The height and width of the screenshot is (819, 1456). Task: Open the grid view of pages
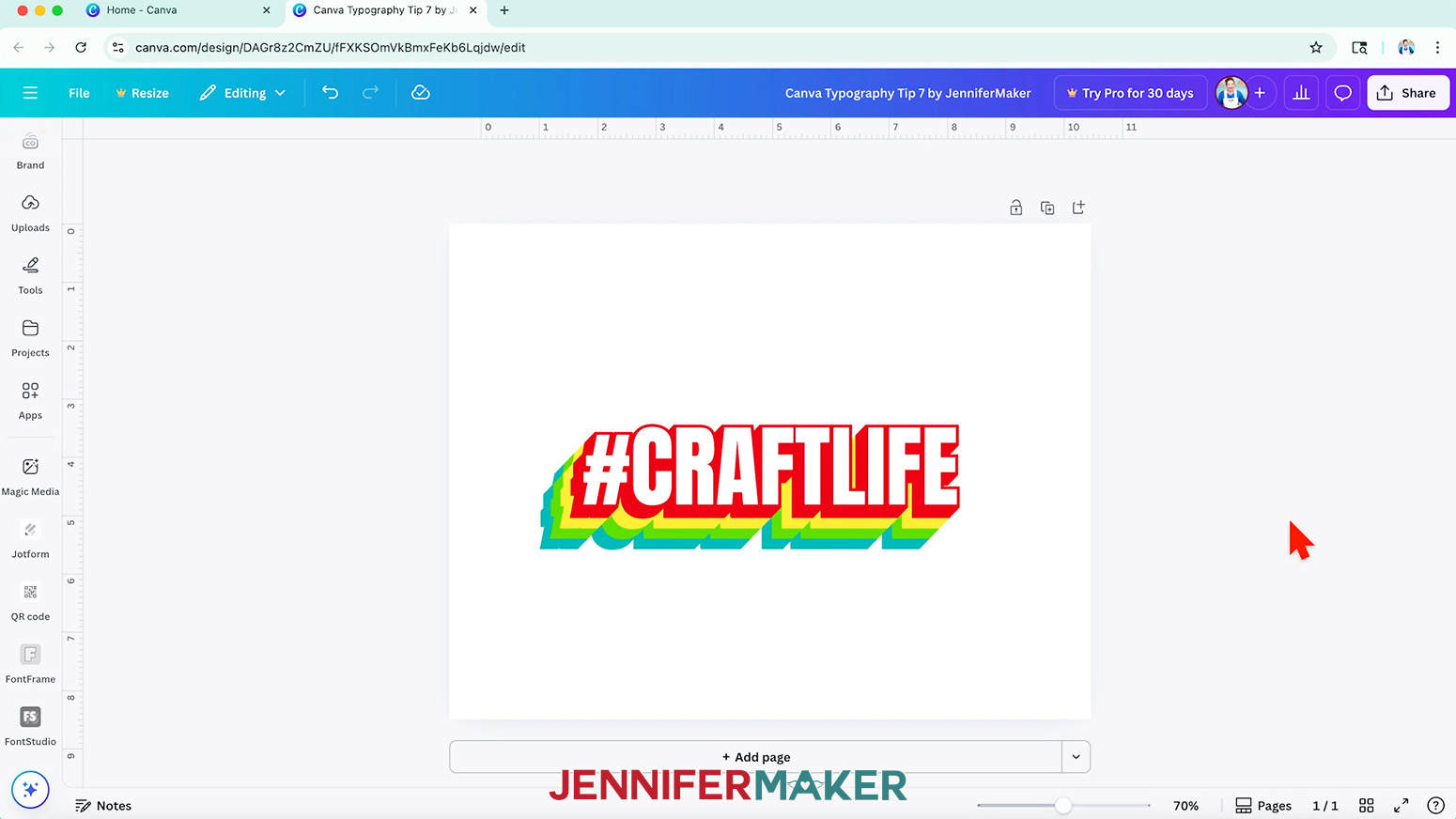[1367, 806]
